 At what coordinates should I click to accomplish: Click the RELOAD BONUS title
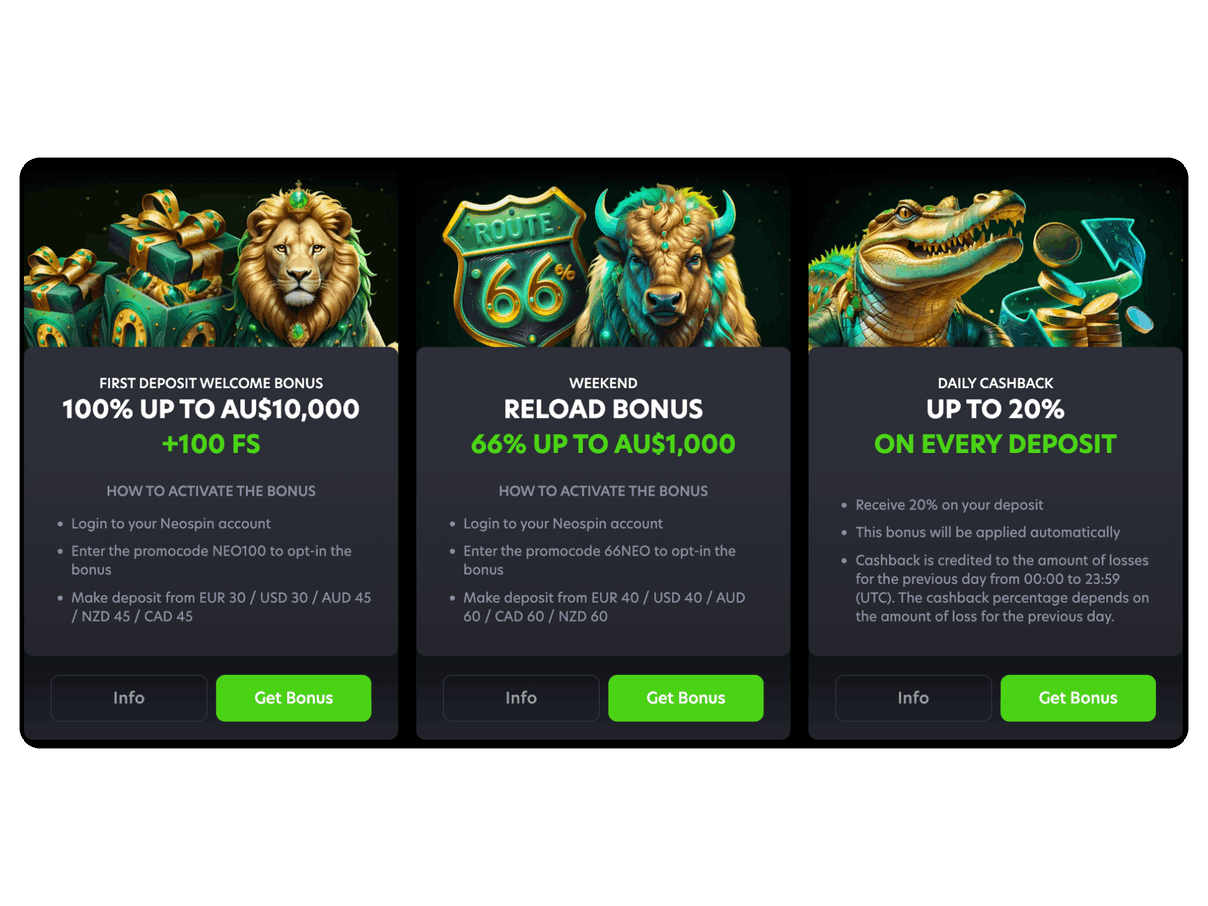click(x=603, y=409)
